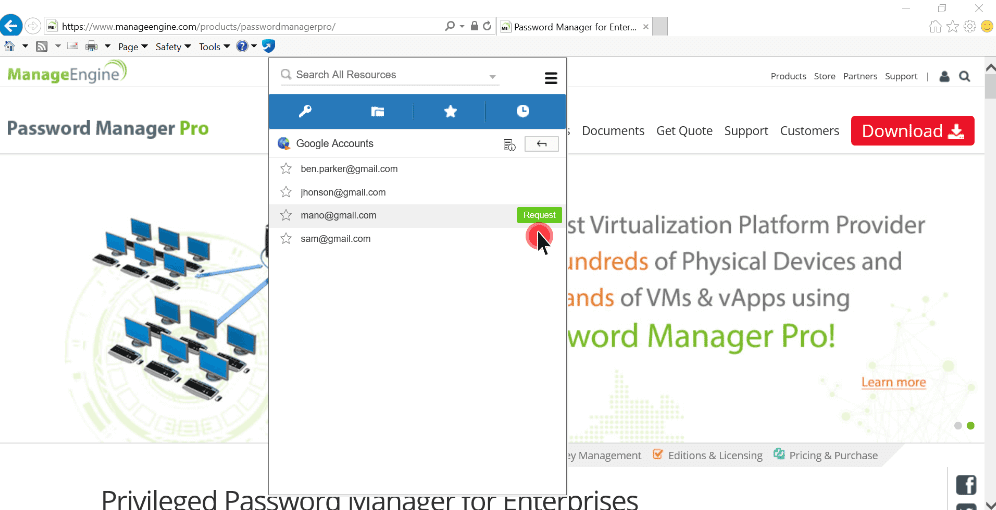Select the sam@gmail.com account
Image resolution: width=996 pixels, height=510 pixels.
pos(335,239)
